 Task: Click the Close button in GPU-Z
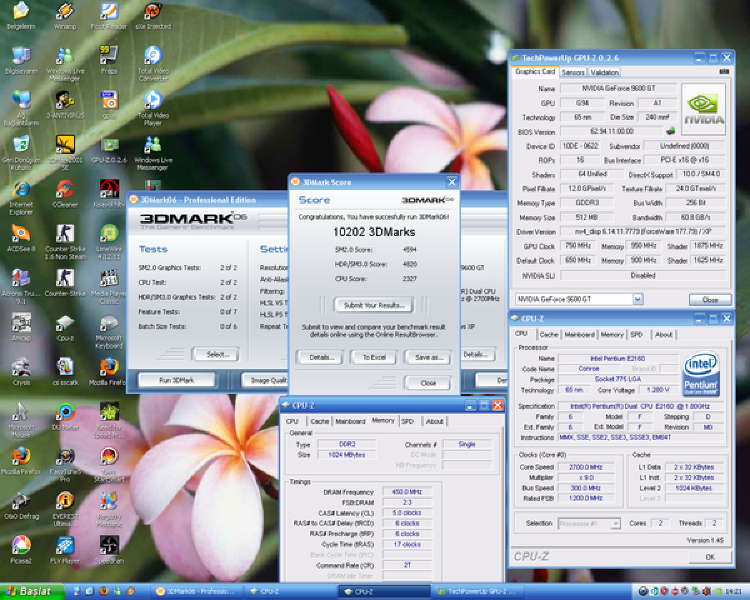pos(710,300)
